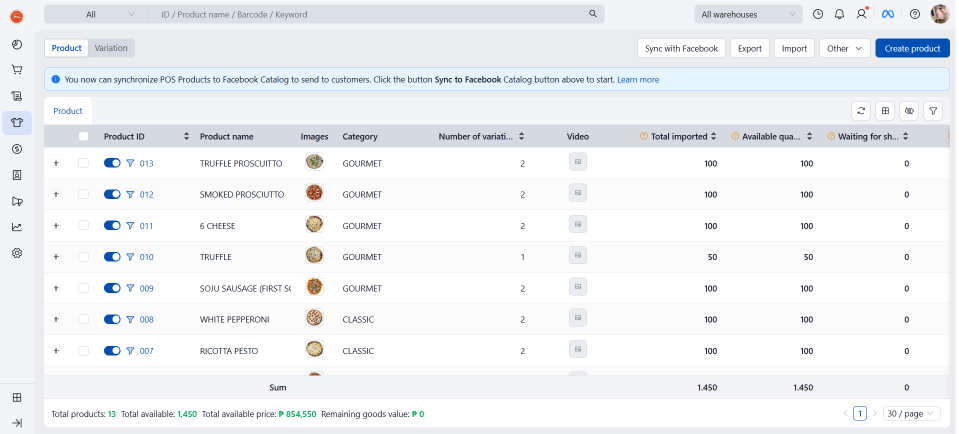
Task: Open the analytics chart sidebar icon
Action: point(17,227)
